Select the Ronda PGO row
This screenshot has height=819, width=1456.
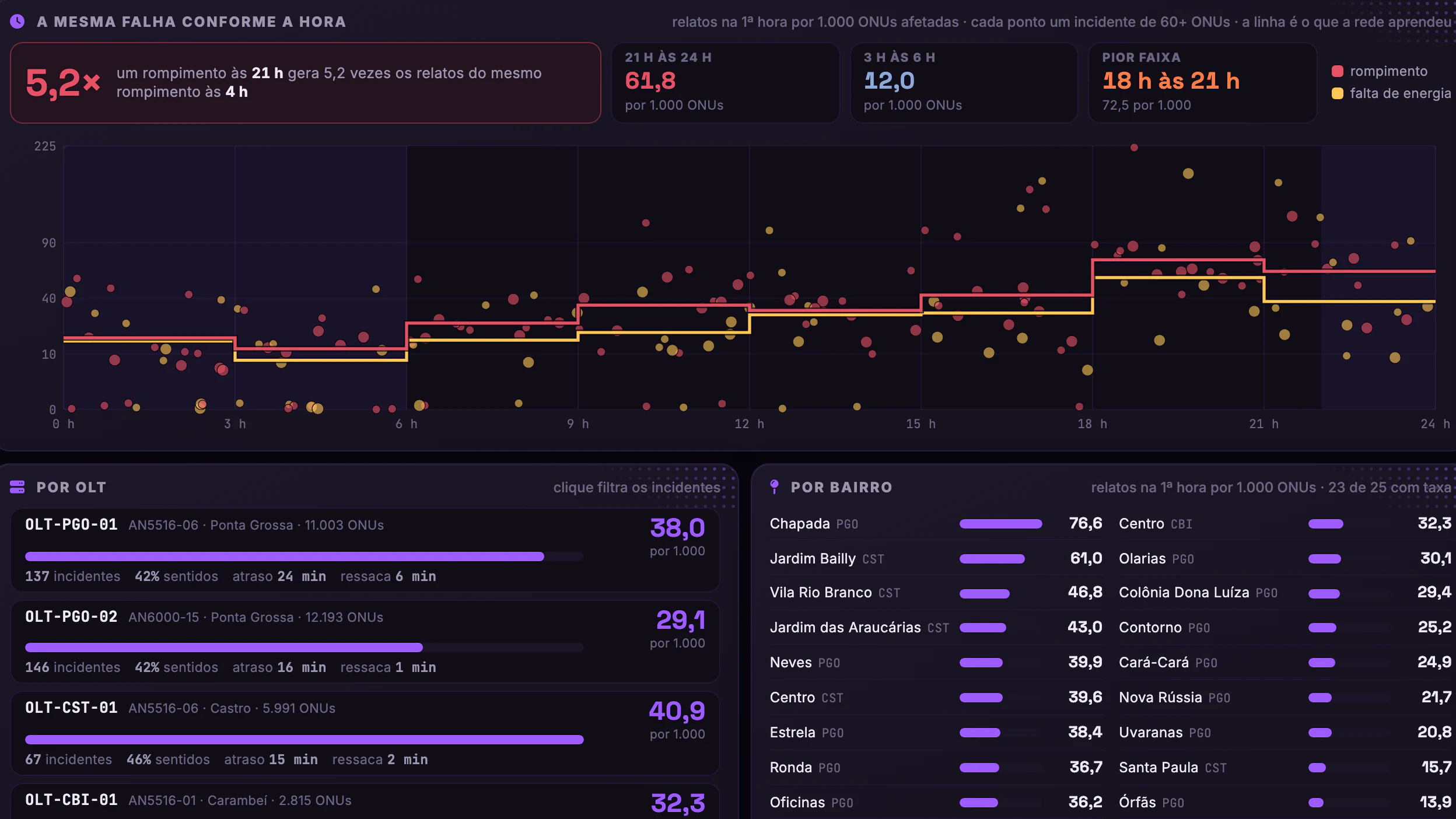tap(936, 768)
